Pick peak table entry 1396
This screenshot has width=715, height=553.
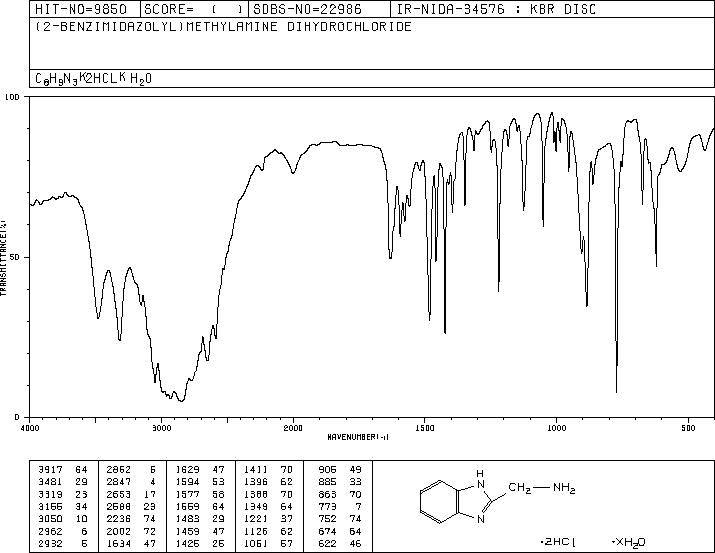click(x=268, y=482)
